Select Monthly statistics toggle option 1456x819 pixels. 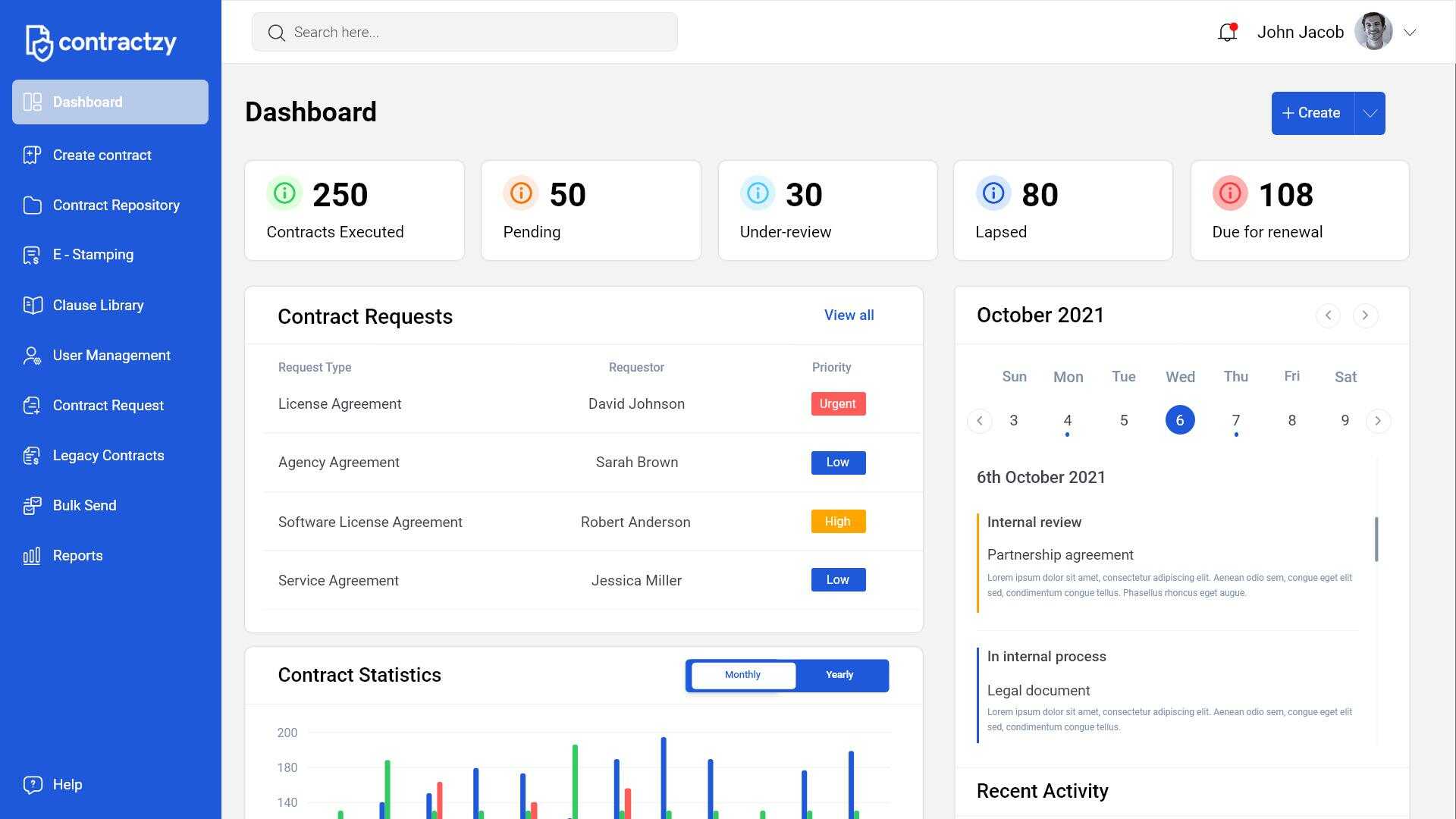(742, 675)
